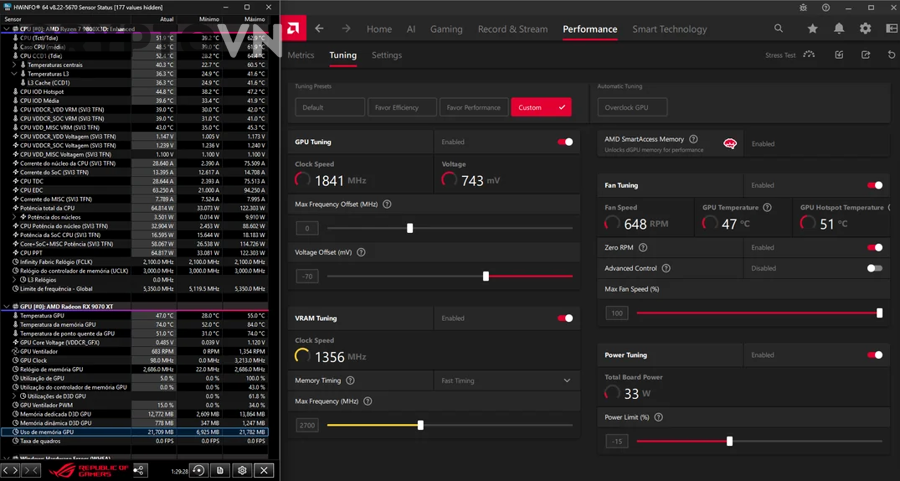Save HWiNFO log file icon
The image size is (900, 481).
click(220, 471)
